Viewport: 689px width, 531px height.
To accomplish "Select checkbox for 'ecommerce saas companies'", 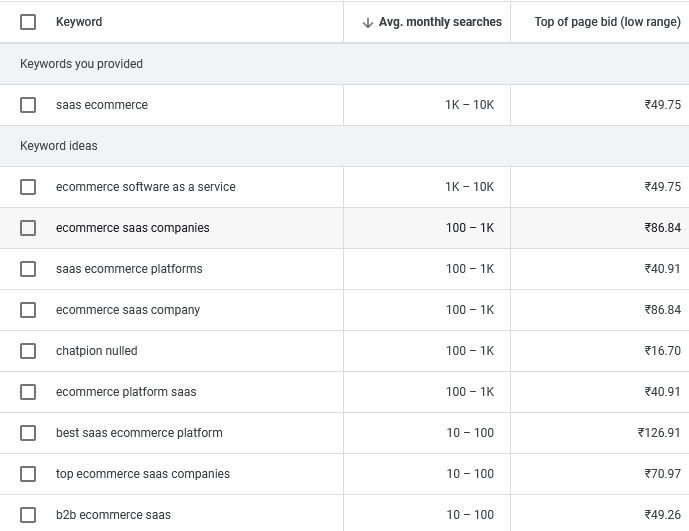I will (28, 228).
